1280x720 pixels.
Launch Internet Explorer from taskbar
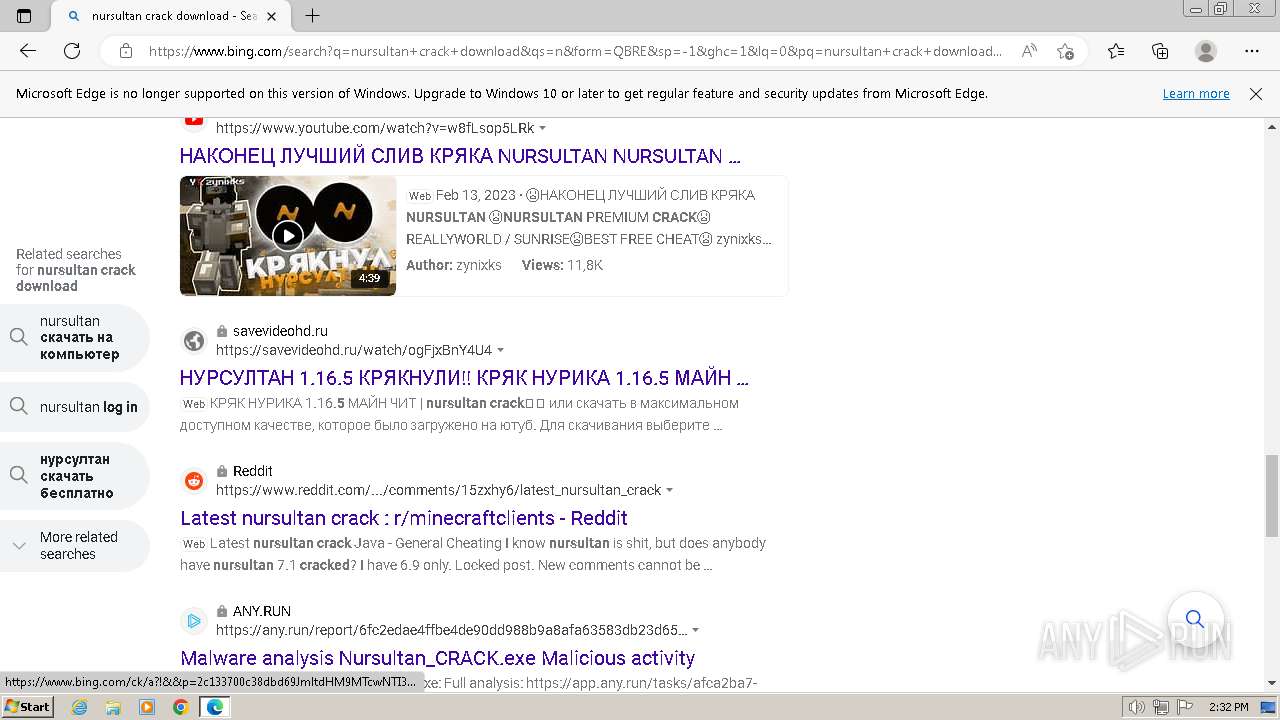[x=79, y=707]
